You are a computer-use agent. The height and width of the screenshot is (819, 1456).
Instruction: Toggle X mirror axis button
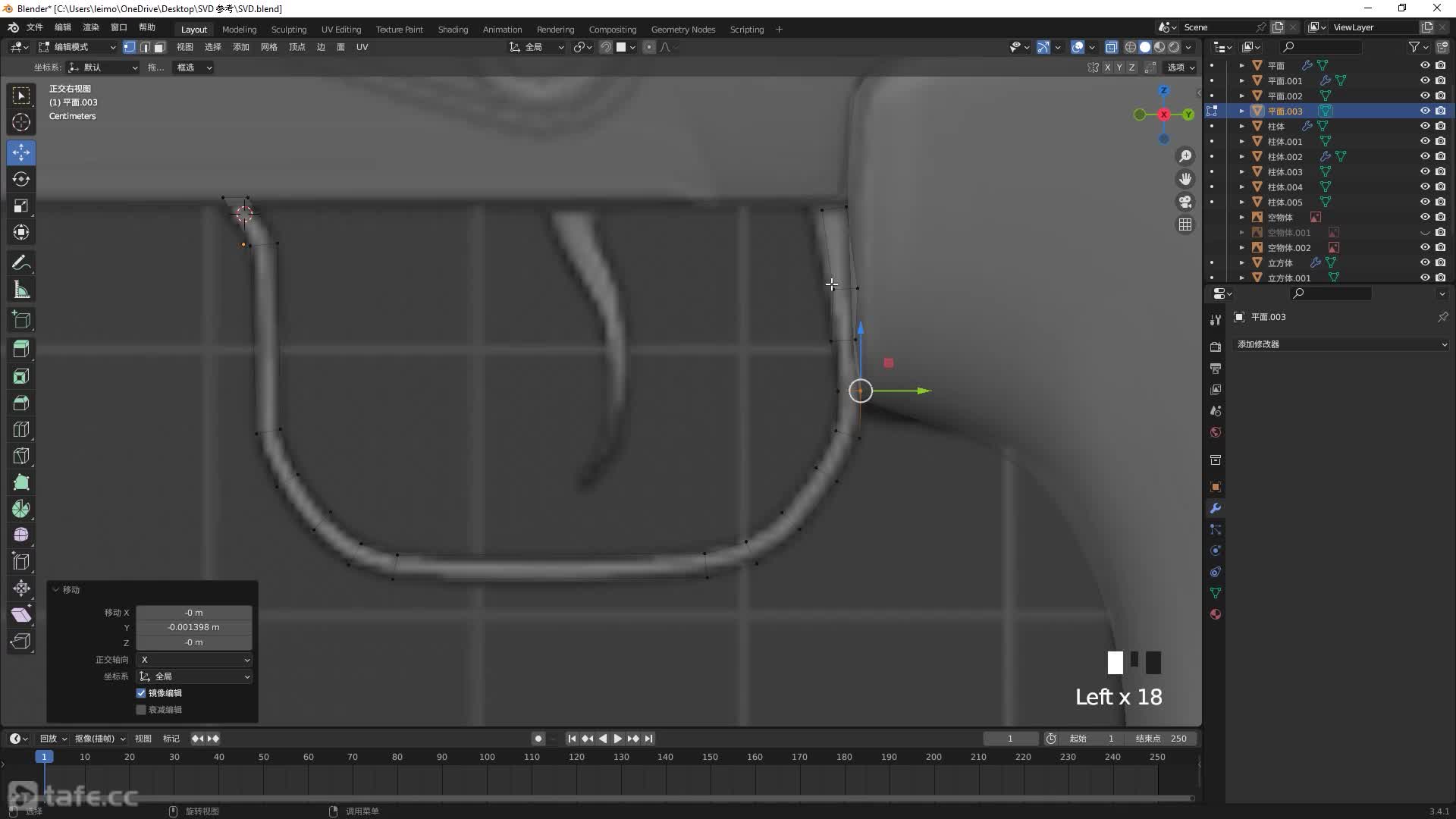tap(1107, 67)
